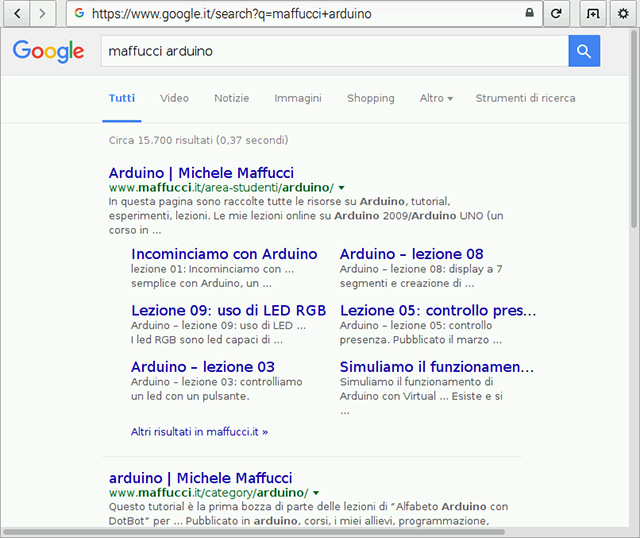Open arrow next to maffucci.it/category/arduino URL
The height and width of the screenshot is (538, 640).
pyautogui.click(x=316, y=493)
